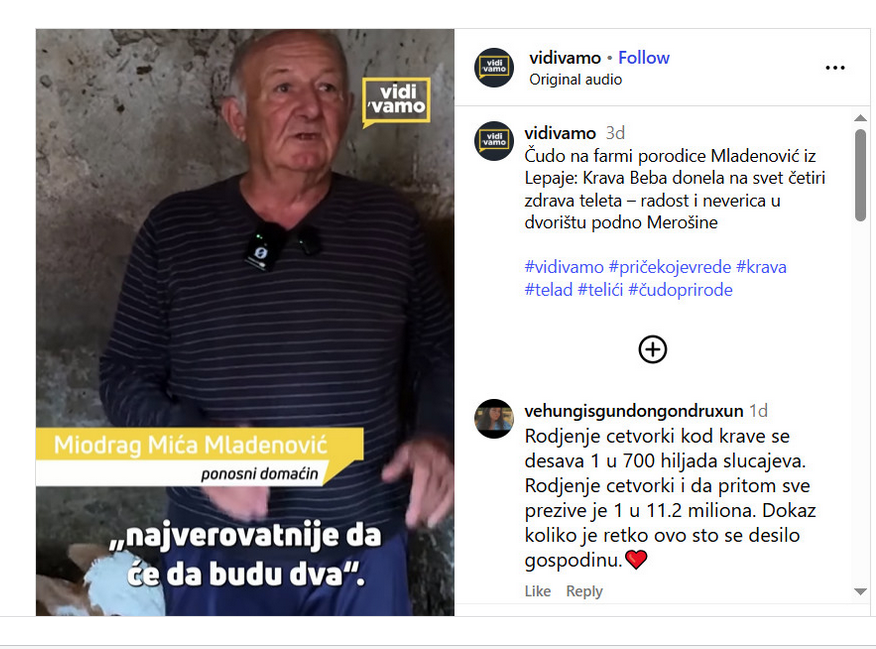The image size is (876, 649).
Task: Click the scrollbar up arrow in comments
Action: (x=860, y=118)
